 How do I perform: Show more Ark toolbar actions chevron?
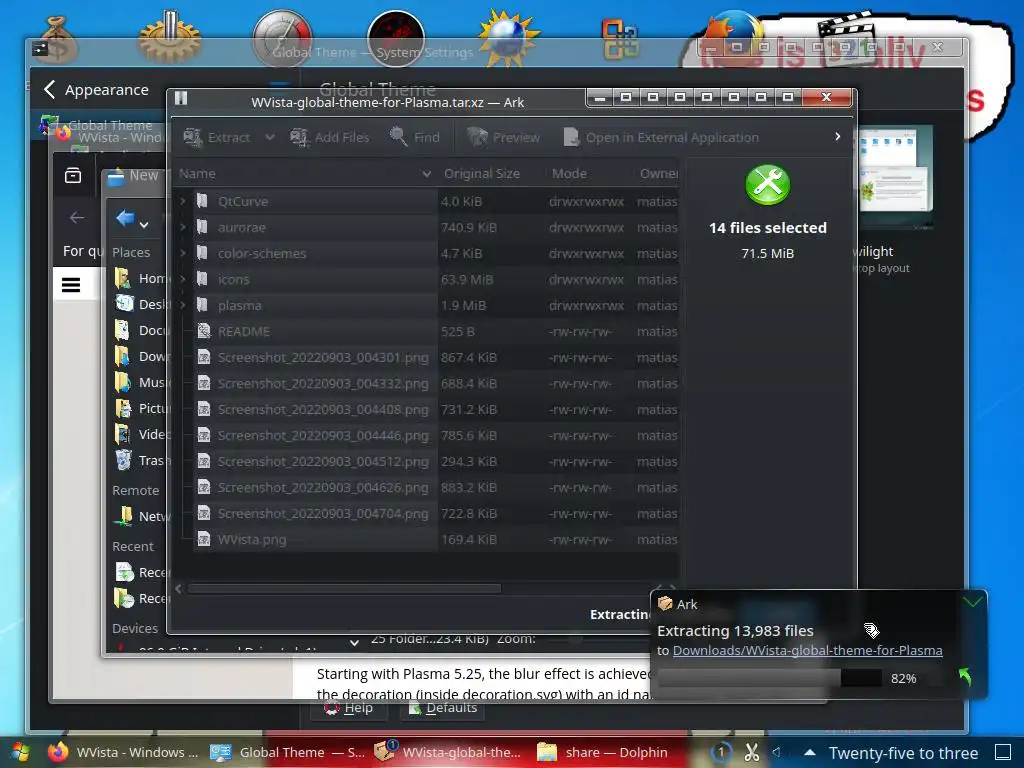[x=838, y=136]
